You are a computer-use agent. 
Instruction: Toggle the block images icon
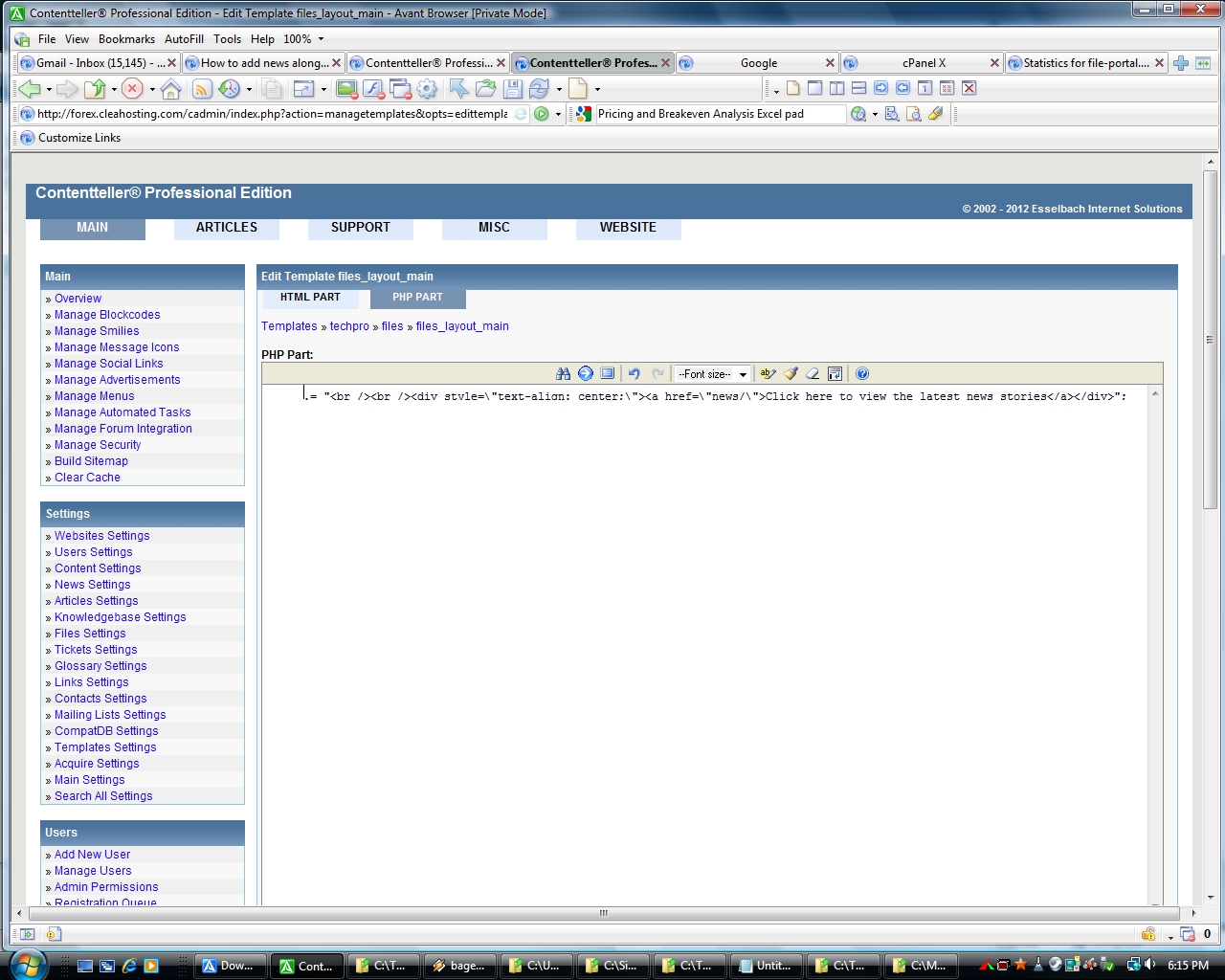pyautogui.click(x=346, y=89)
